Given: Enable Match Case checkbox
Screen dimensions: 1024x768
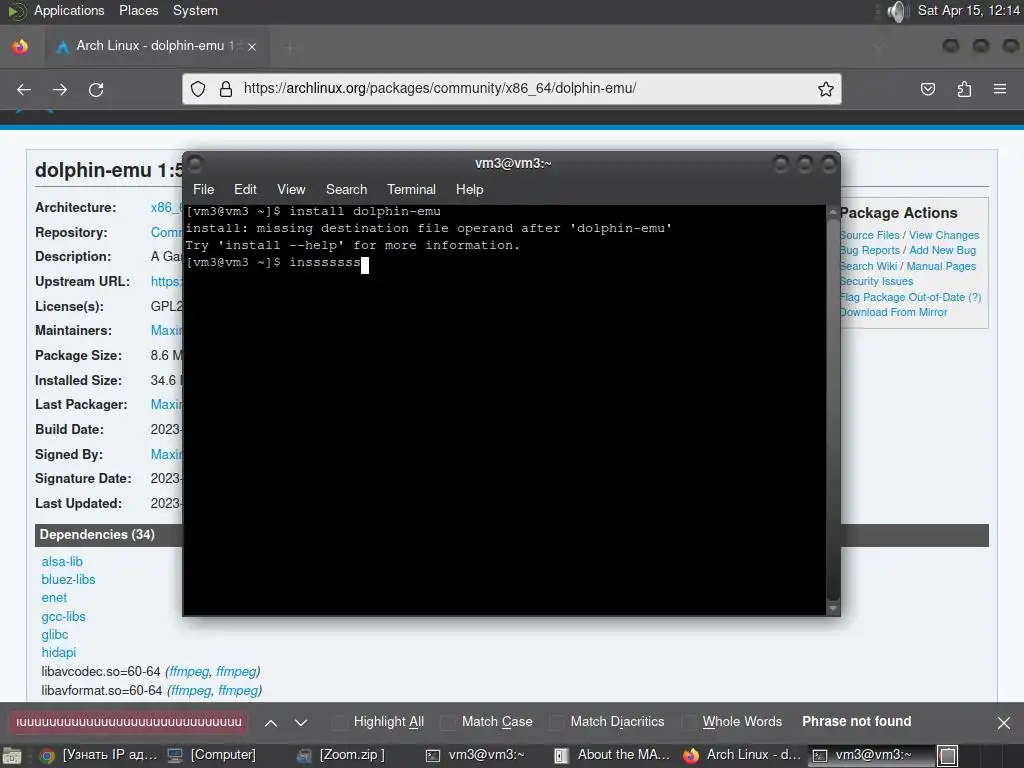Looking at the screenshot, I should (447, 722).
